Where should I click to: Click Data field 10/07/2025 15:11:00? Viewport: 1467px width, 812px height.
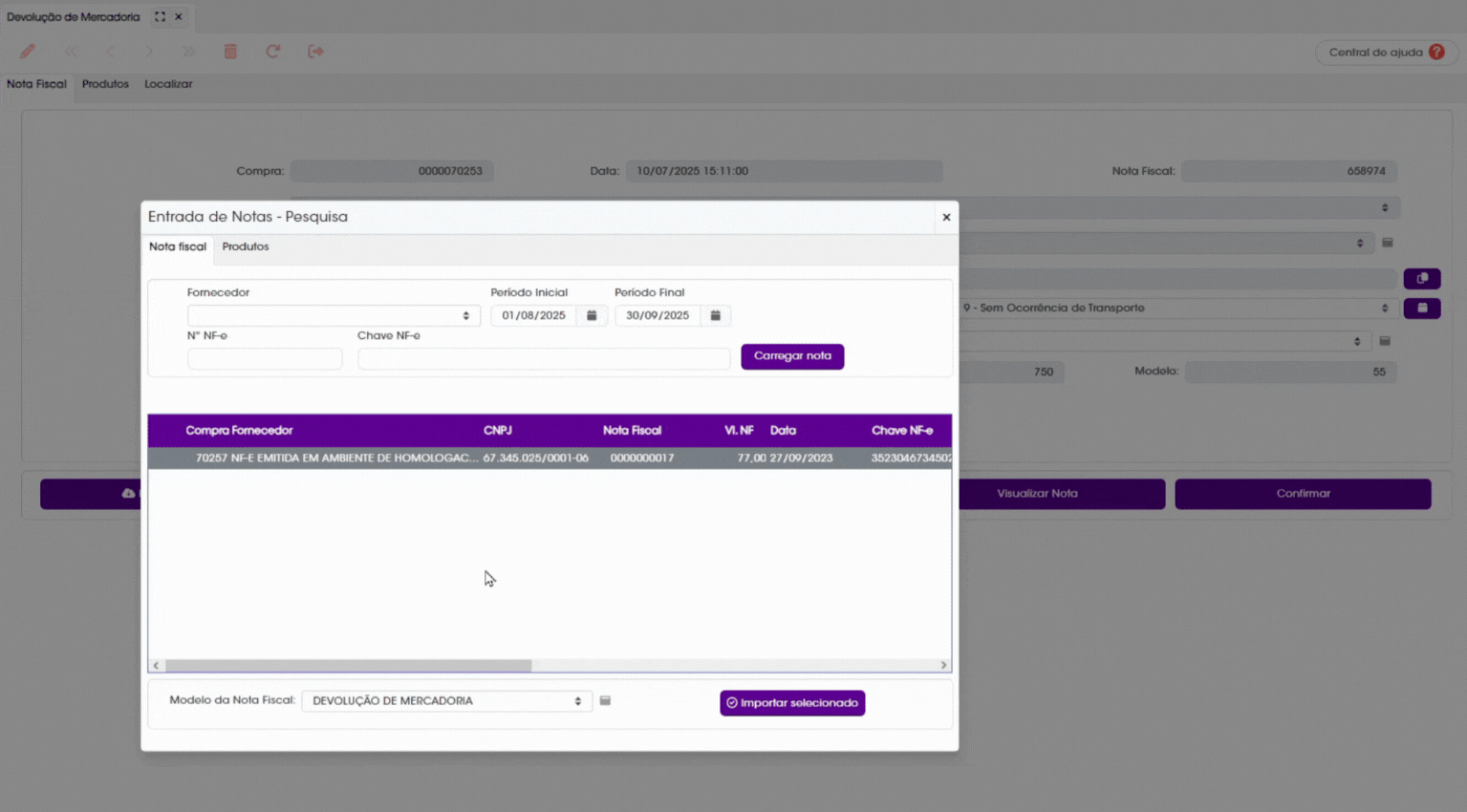[784, 171]
